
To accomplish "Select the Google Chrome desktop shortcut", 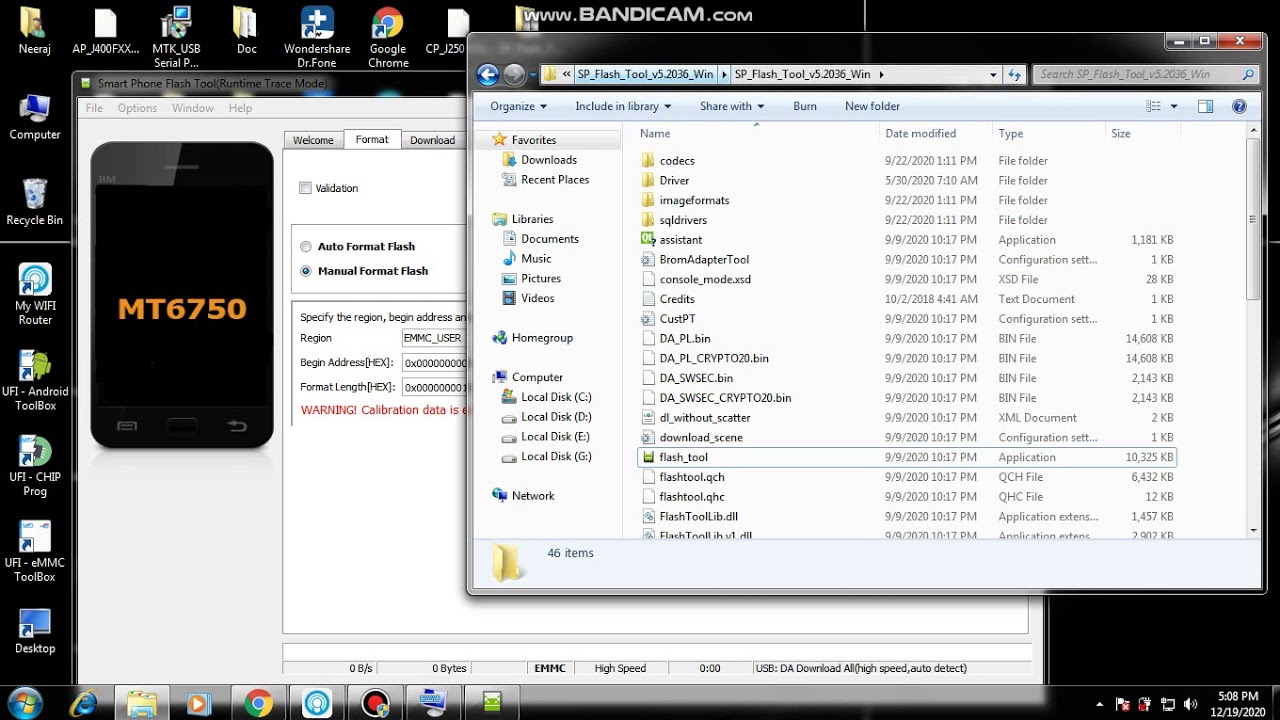I will 388,37.
